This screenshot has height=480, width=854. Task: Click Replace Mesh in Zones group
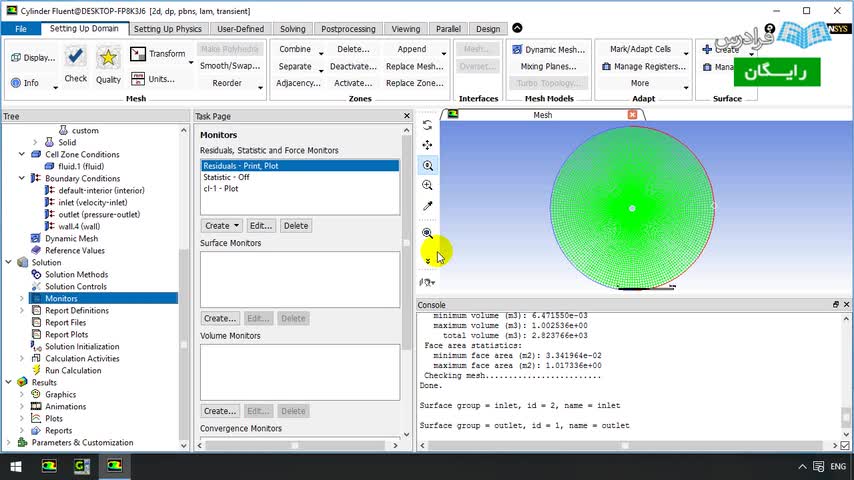pos(414,66)
